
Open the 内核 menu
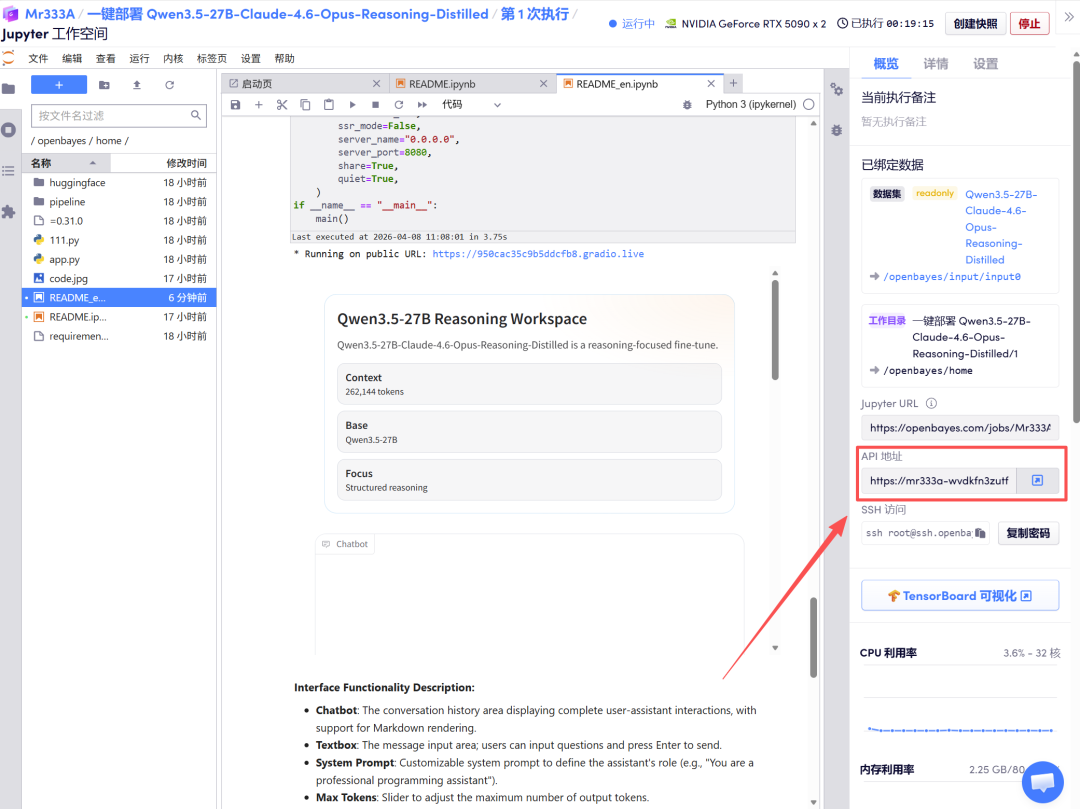(x=173, y=59)
